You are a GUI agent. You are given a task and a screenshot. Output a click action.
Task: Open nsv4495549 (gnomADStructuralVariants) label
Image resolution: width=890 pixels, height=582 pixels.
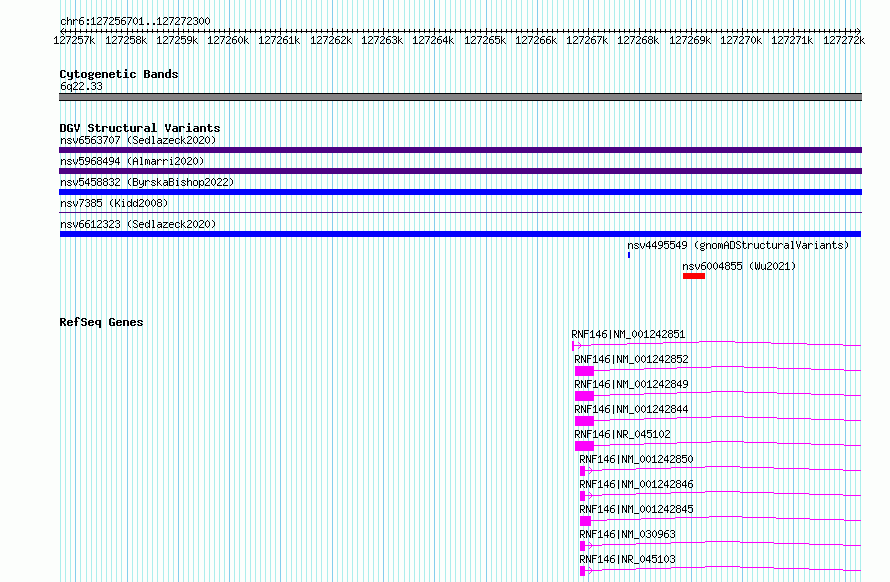pos(738,245)
